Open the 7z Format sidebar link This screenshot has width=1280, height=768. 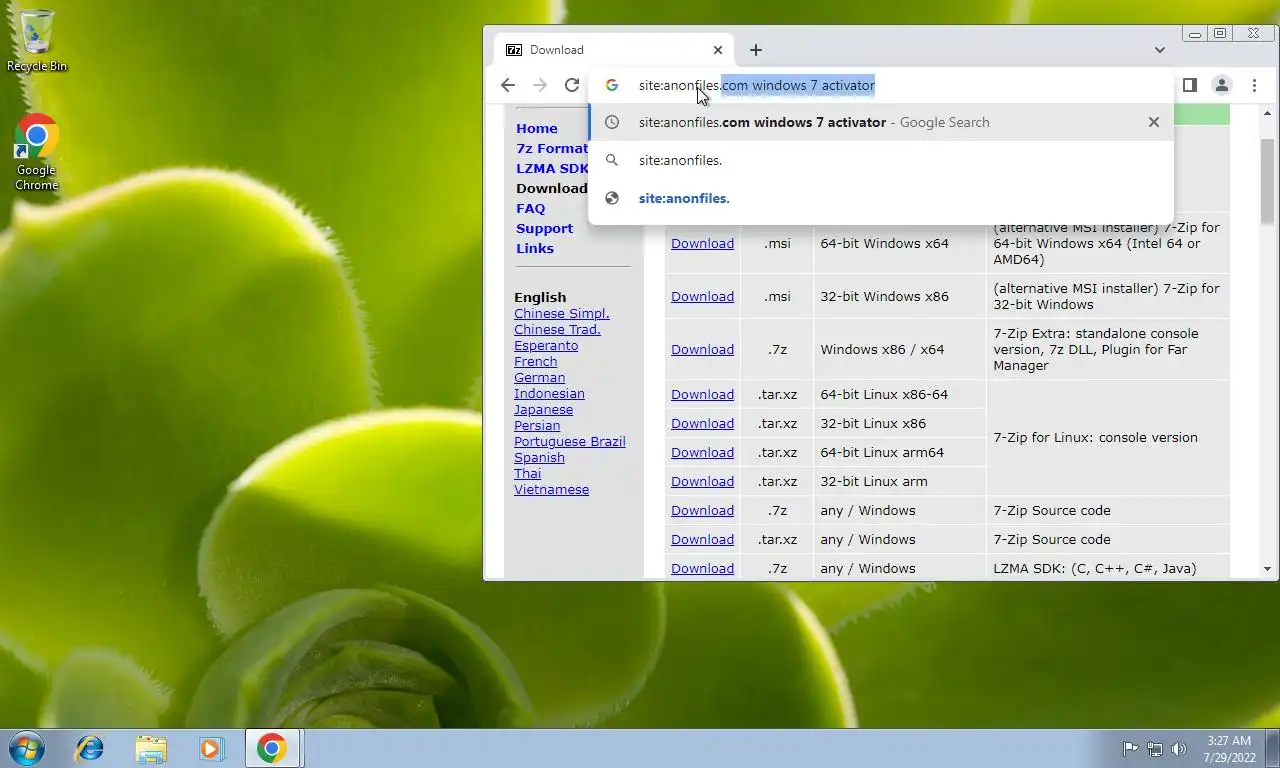click(552, 148)
